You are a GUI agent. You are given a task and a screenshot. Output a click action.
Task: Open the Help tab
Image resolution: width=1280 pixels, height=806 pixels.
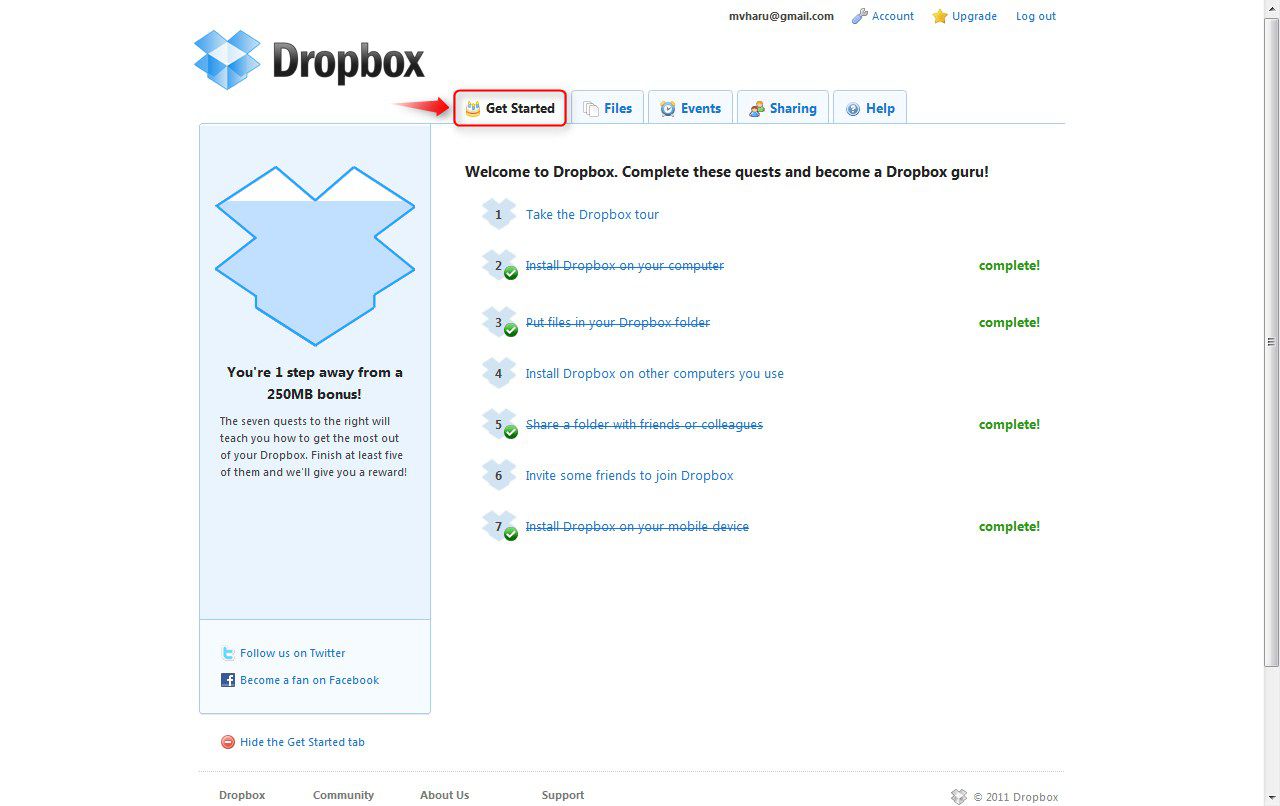click(x=870, y=108)
